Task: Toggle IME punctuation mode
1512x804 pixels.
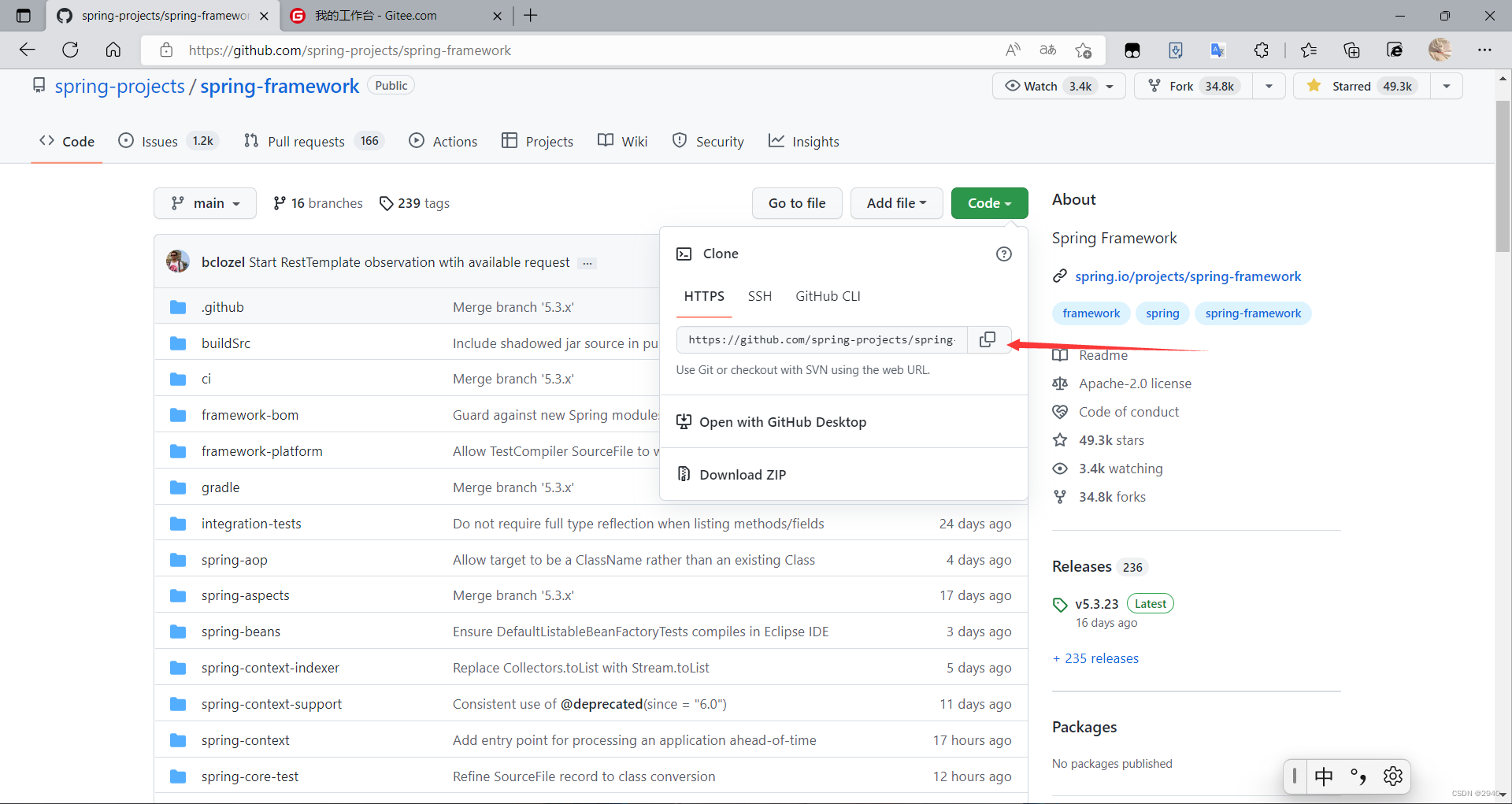Action: click(x=1358, y=776)
